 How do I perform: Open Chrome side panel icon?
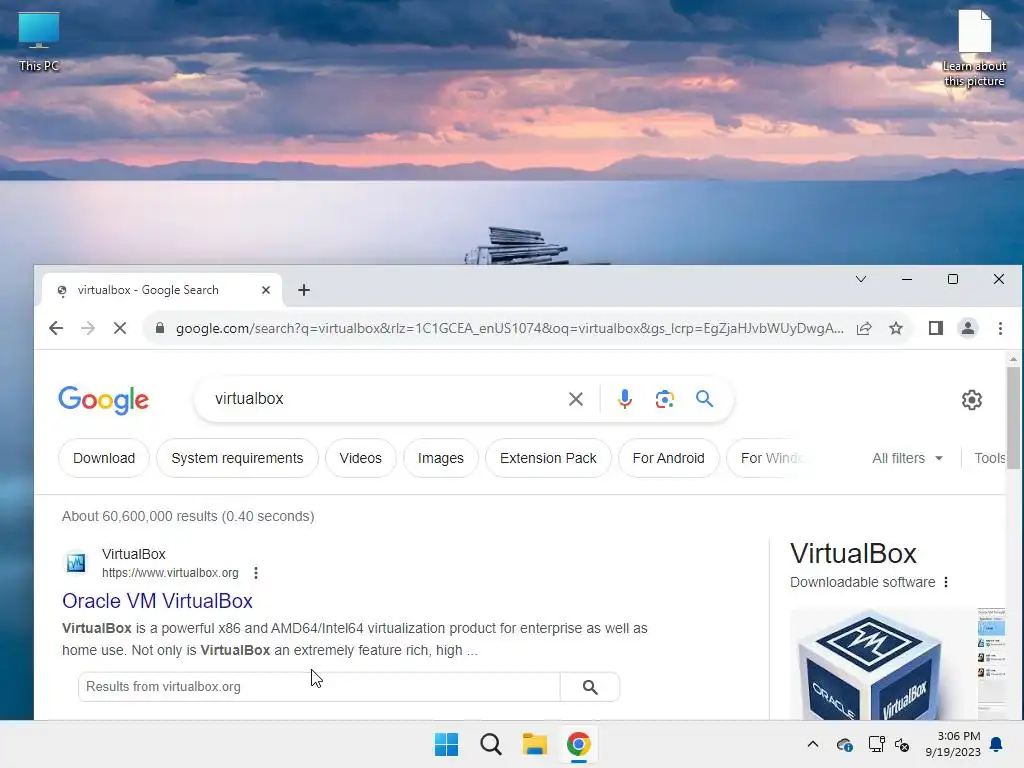tap(936, 328)
